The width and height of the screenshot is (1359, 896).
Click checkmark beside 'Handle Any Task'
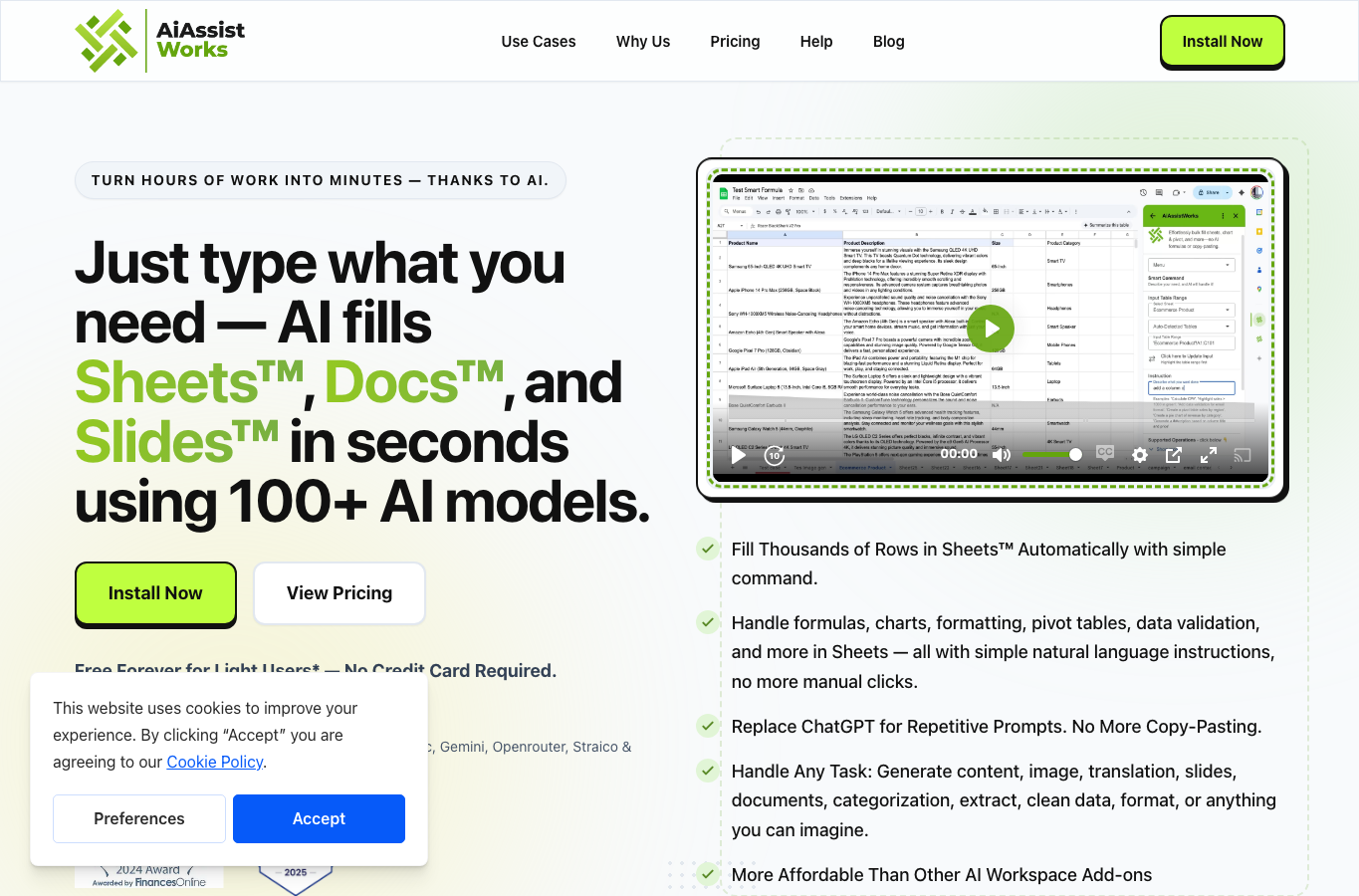click(x=707, y=771)
